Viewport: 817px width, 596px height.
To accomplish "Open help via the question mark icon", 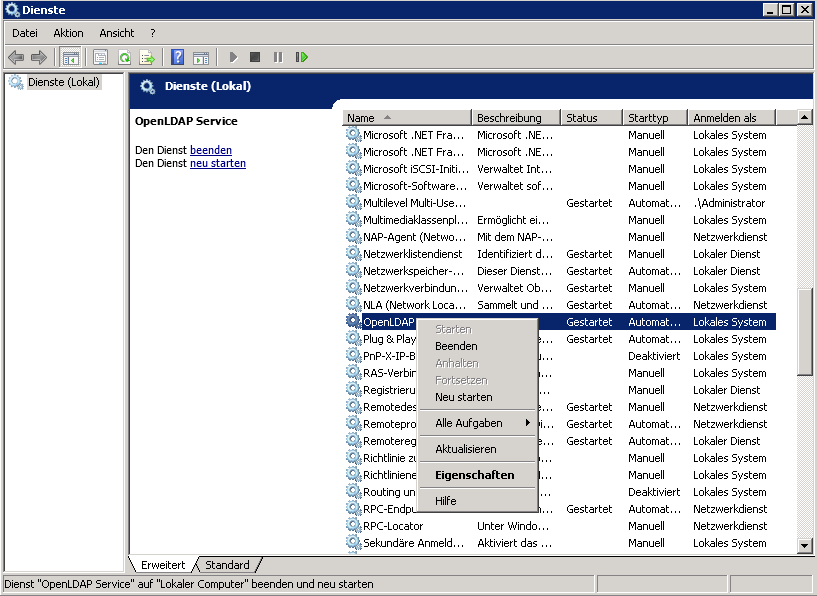I will (x=177, y=57).
